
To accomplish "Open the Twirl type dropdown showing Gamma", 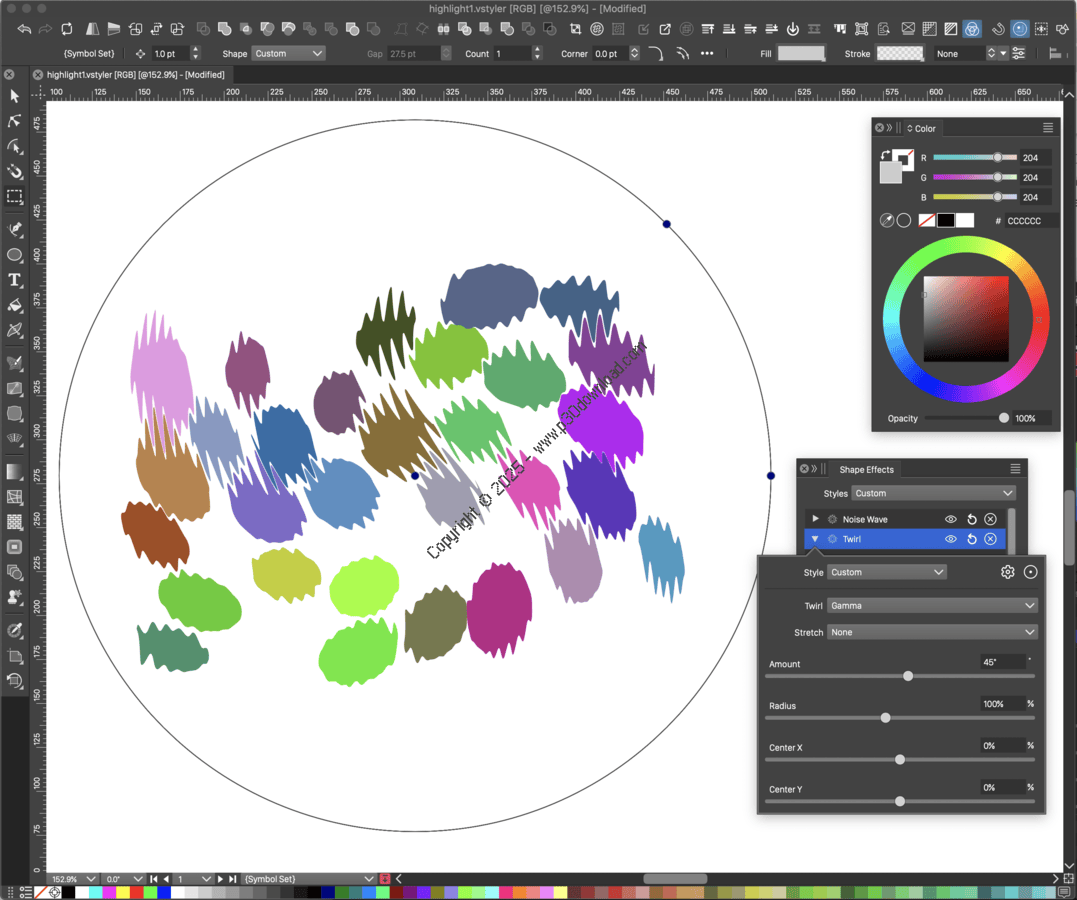I will pyautogui.click(x=931, y=605).
